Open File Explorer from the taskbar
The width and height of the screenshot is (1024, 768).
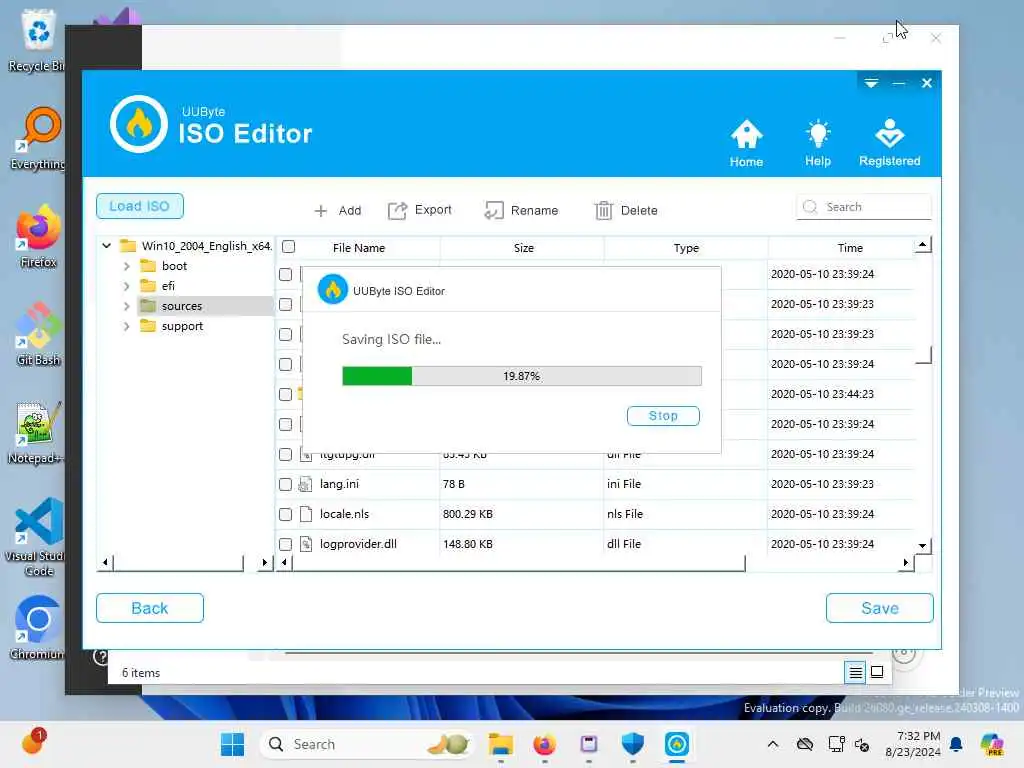(x=501, y=744)
